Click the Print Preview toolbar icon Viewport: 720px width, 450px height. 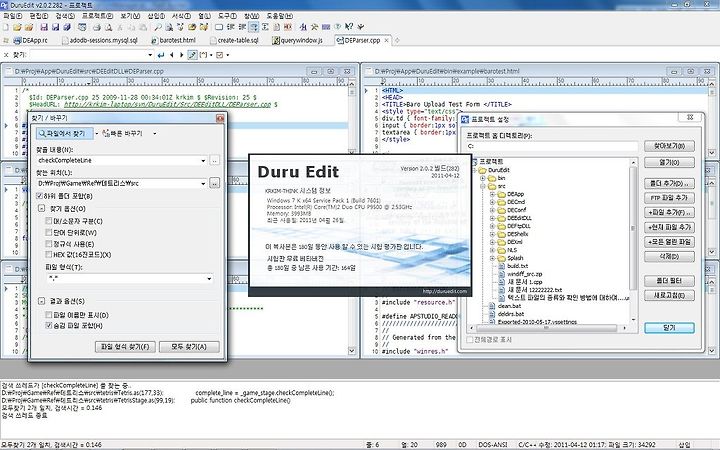click(x=108, y=27)
